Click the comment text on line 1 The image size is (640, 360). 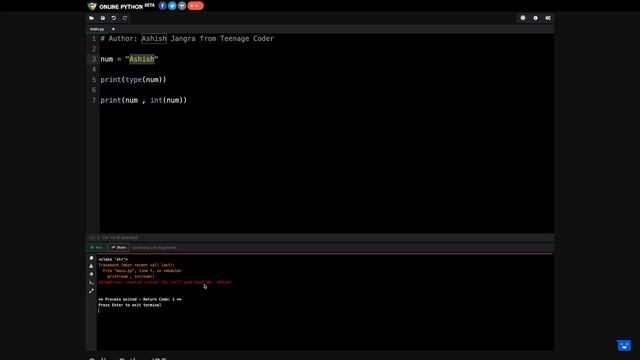click(187, 39)
